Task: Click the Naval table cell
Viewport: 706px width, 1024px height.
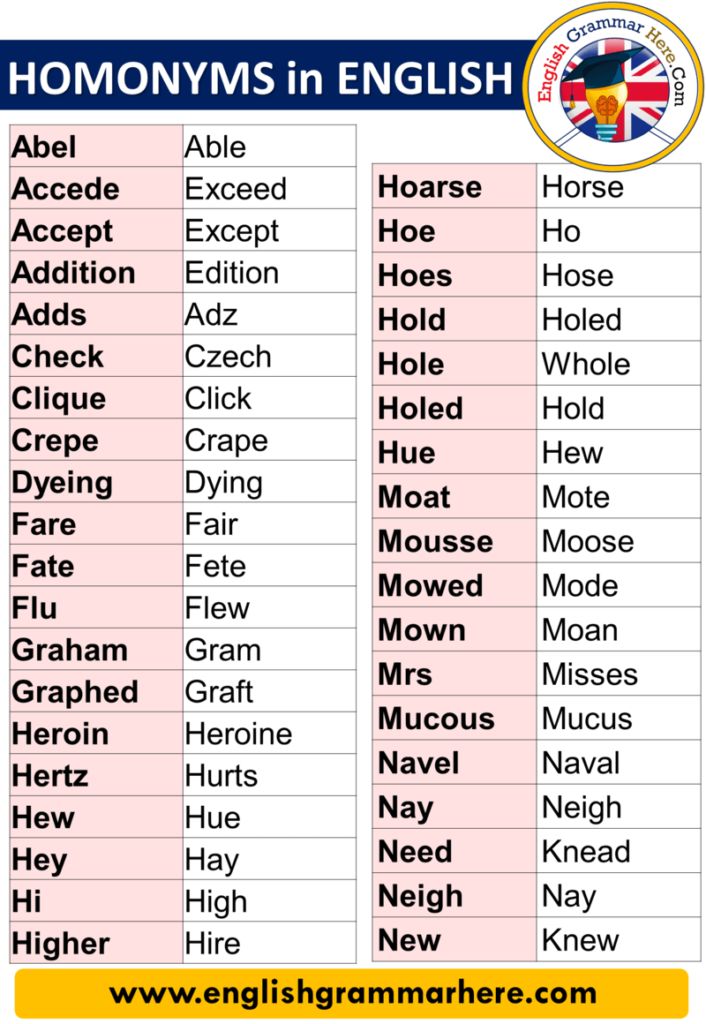Action: [618, 763]
